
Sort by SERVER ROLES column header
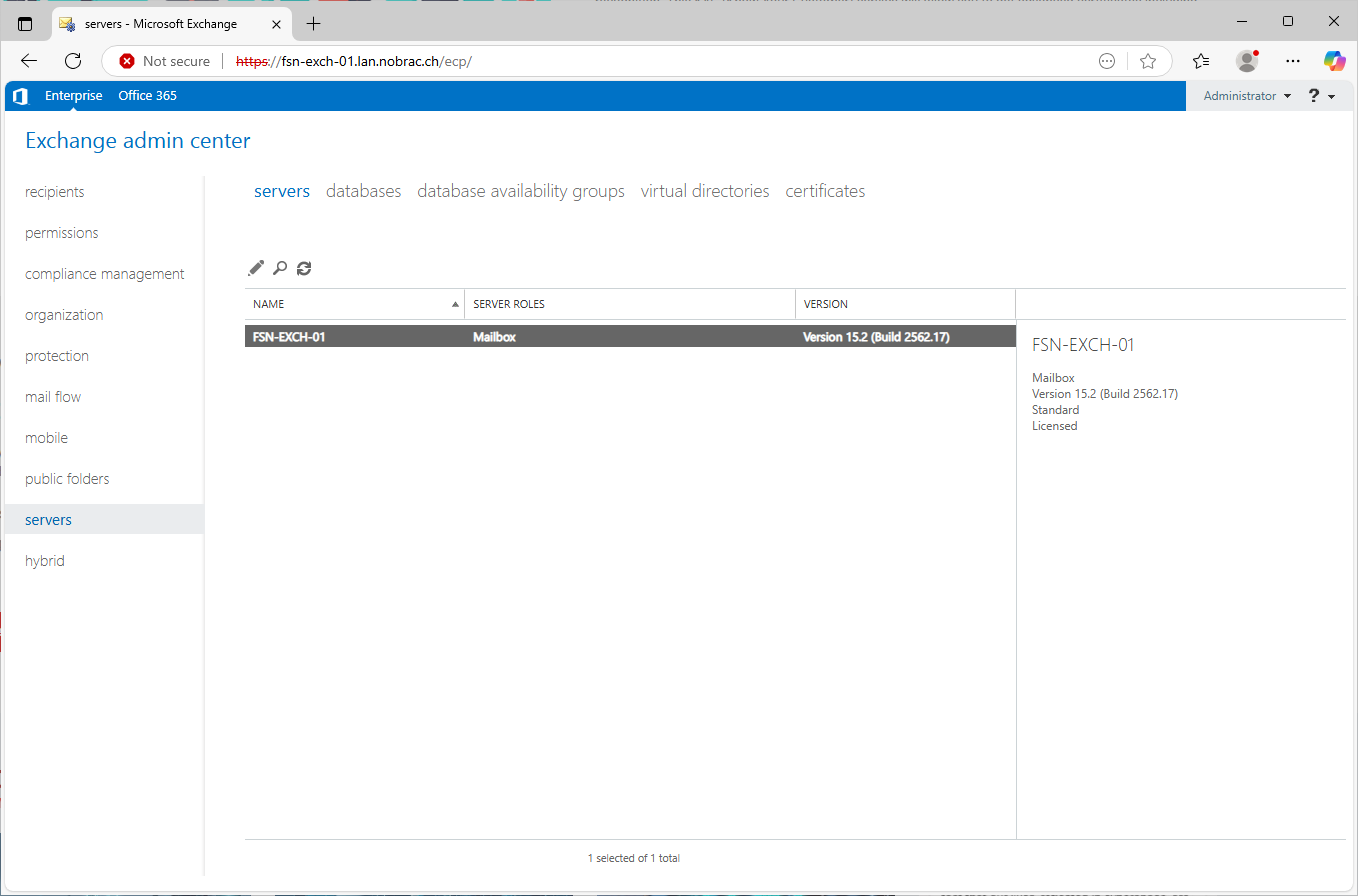coord(630,304)
